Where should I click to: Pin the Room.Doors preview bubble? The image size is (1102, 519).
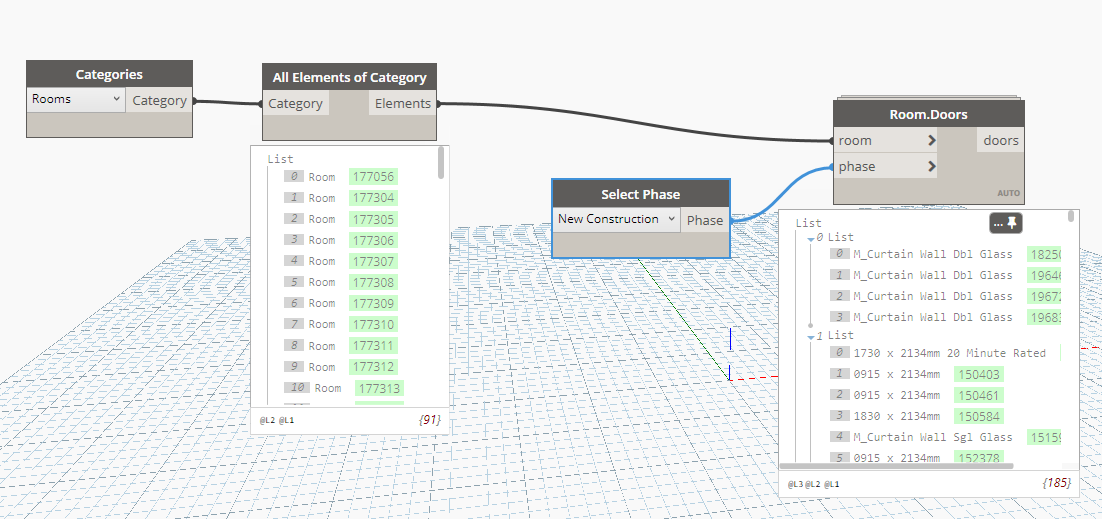click(1012, 223)
